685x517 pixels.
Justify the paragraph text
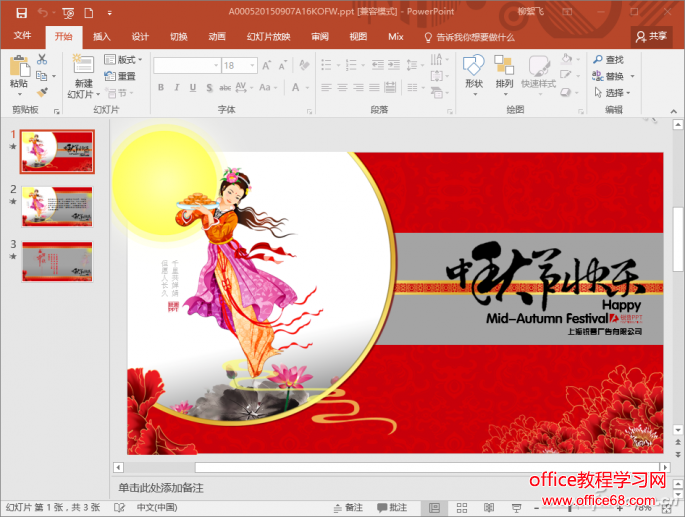(x=374, y=87)
